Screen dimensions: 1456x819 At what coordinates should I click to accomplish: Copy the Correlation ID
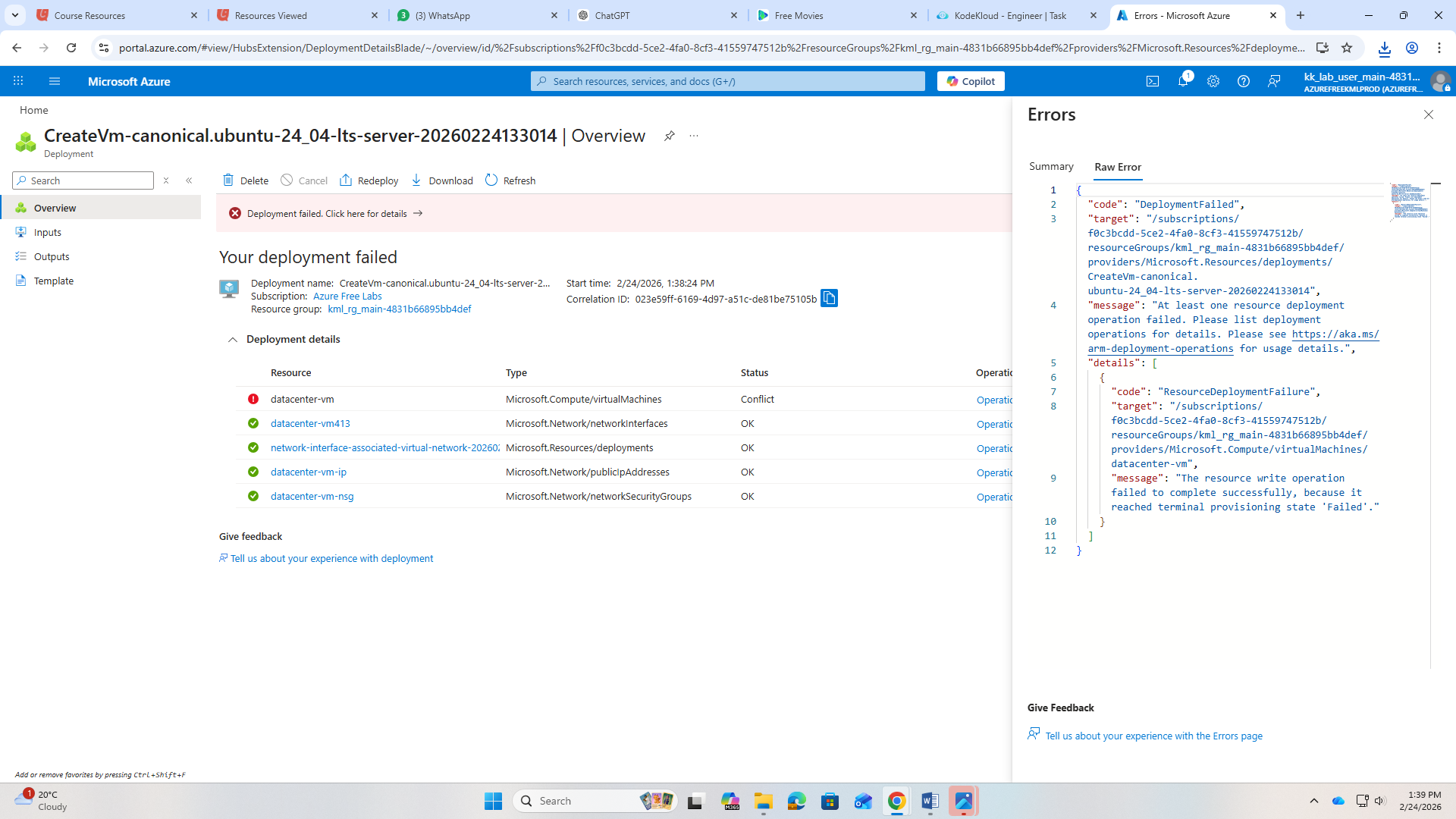[x=830, y=299]
